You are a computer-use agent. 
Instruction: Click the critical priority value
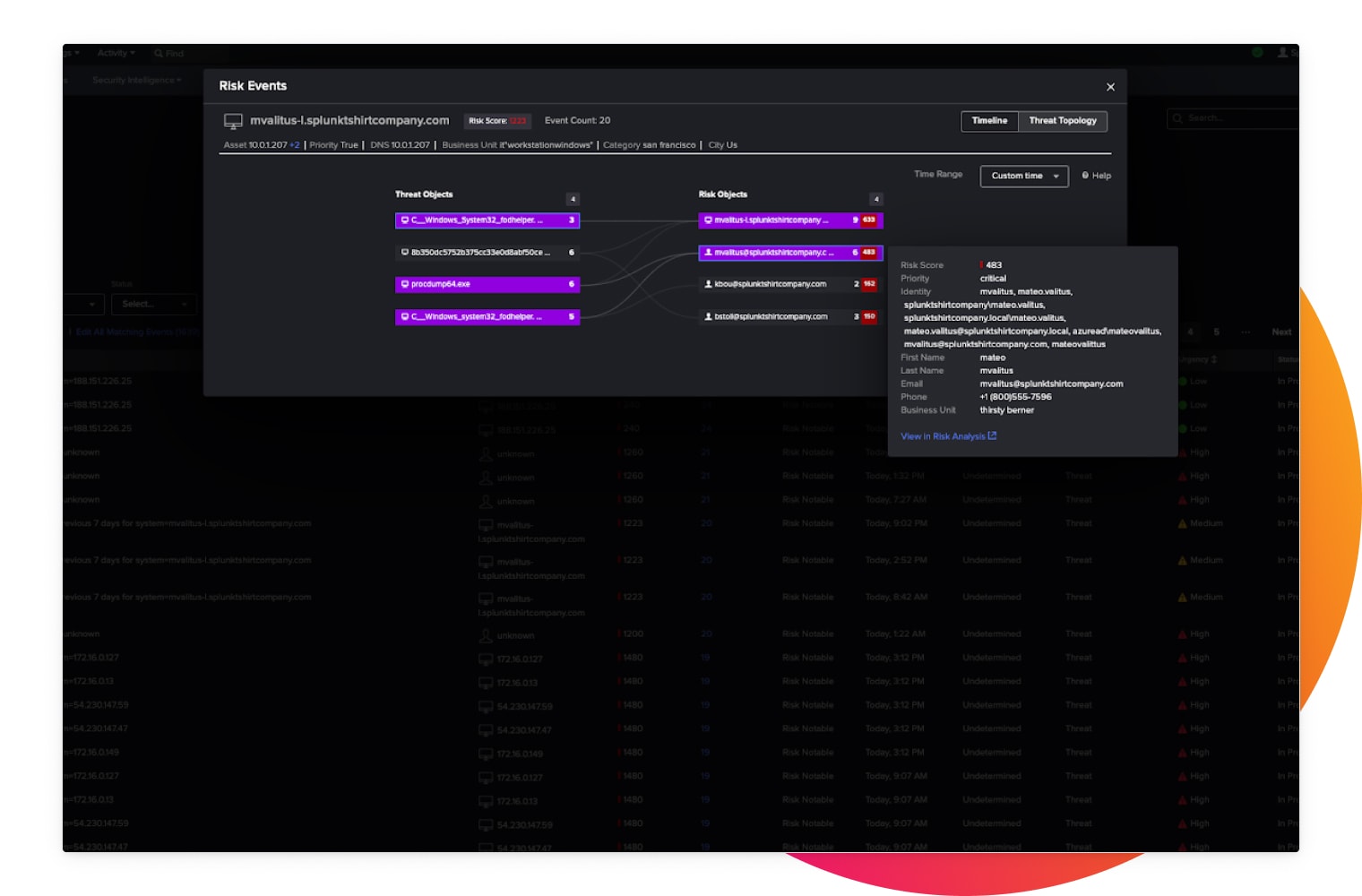(993, 279)
